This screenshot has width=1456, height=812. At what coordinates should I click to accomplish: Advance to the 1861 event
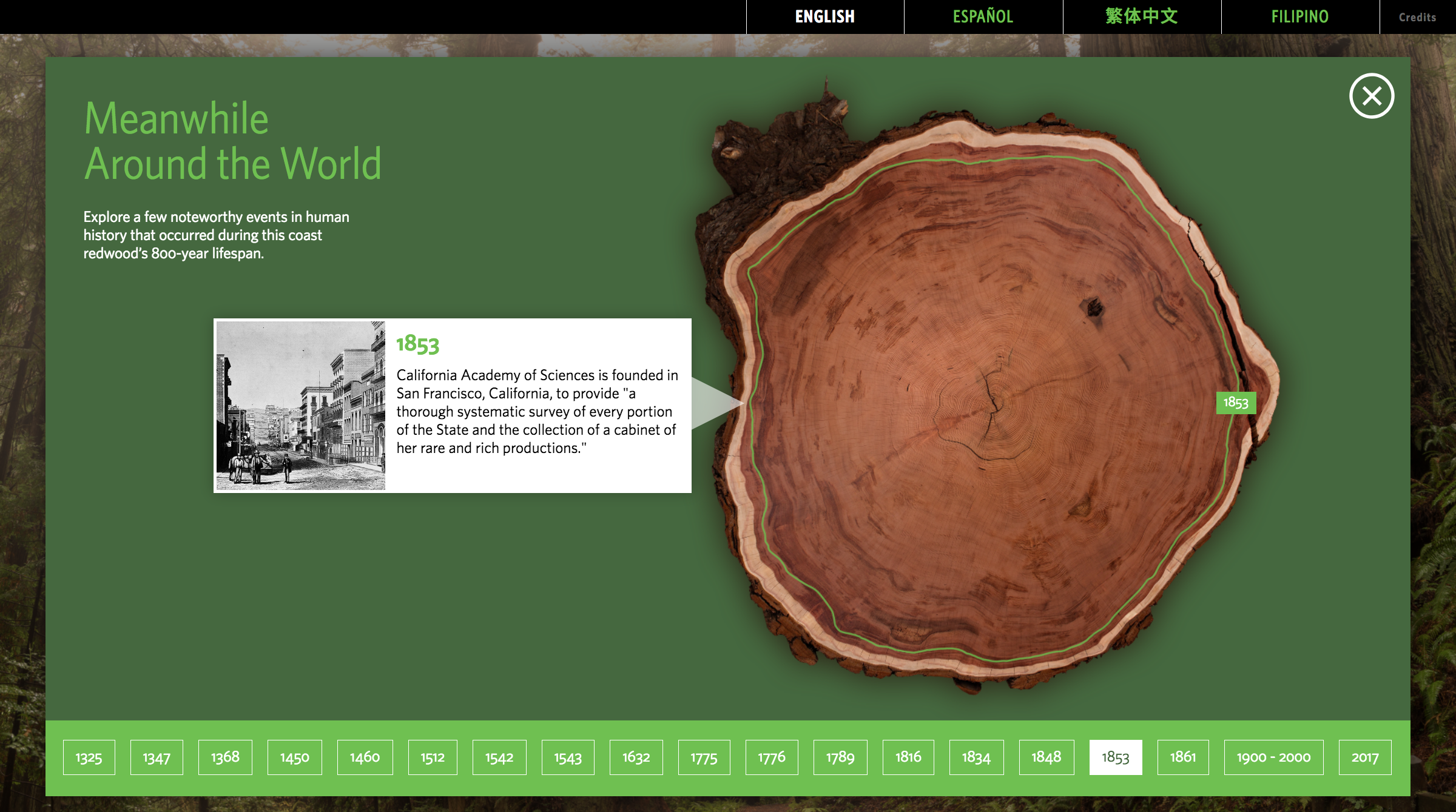pos(1182,757)
